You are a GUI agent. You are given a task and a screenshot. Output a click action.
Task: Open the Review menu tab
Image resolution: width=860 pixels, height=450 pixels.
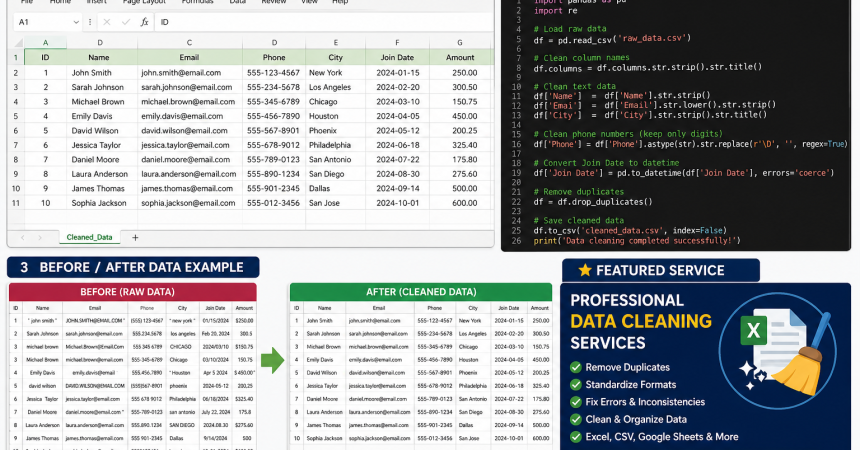(273, 2)
